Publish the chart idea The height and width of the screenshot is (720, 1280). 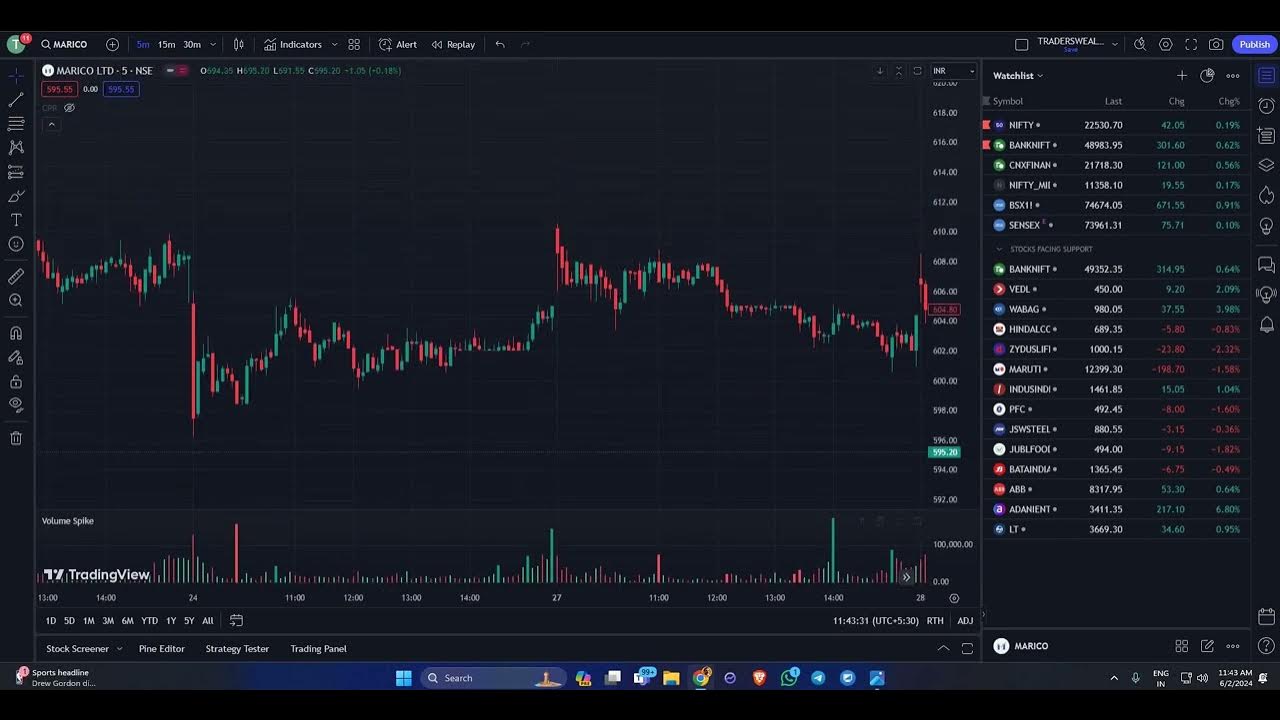(1254, 44)
